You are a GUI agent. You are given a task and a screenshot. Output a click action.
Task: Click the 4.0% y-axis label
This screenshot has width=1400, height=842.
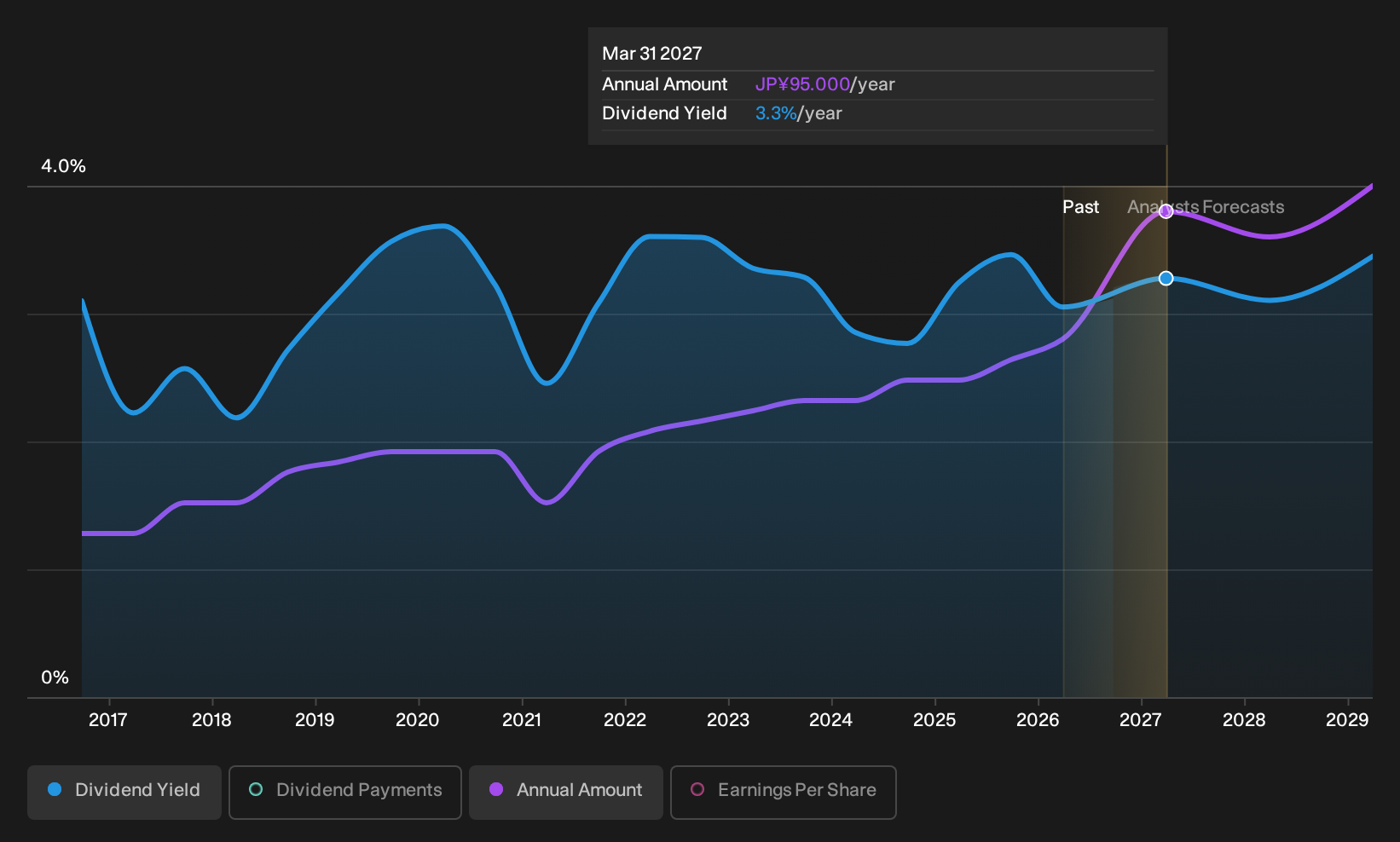click(x=64, y=166)
